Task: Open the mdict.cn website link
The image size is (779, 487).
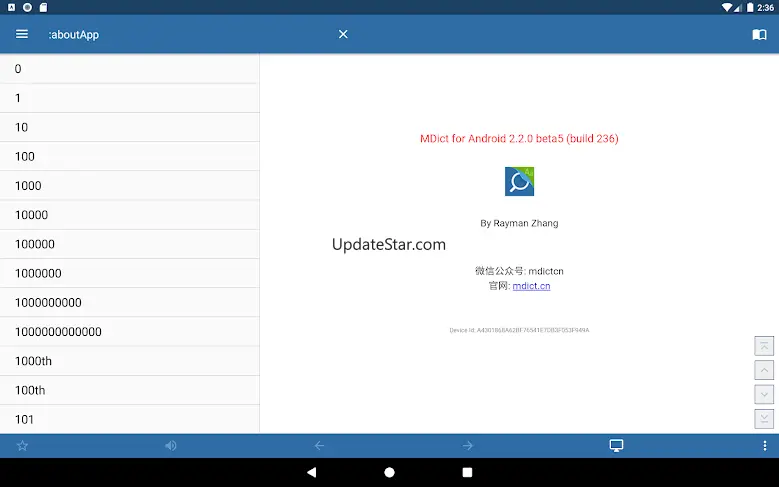Action: 531,286
